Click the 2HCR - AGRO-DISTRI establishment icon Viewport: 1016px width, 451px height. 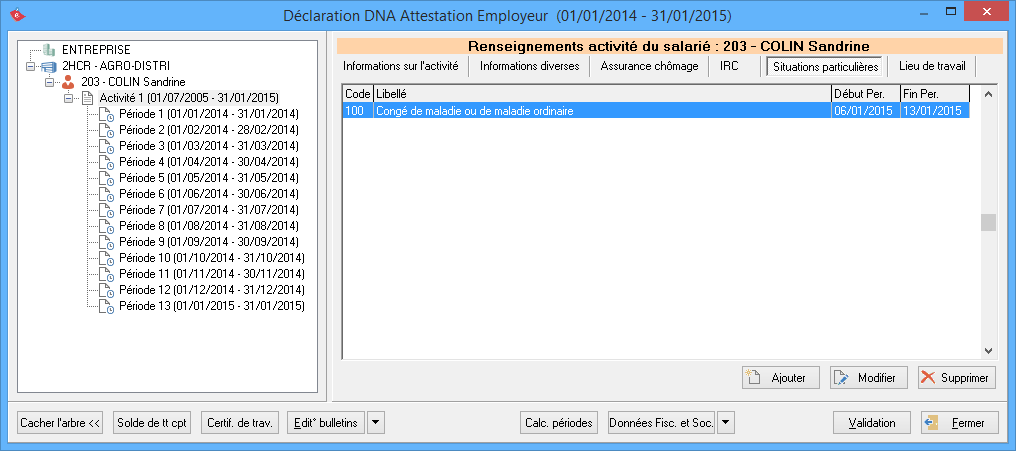(x=49, y=65)
